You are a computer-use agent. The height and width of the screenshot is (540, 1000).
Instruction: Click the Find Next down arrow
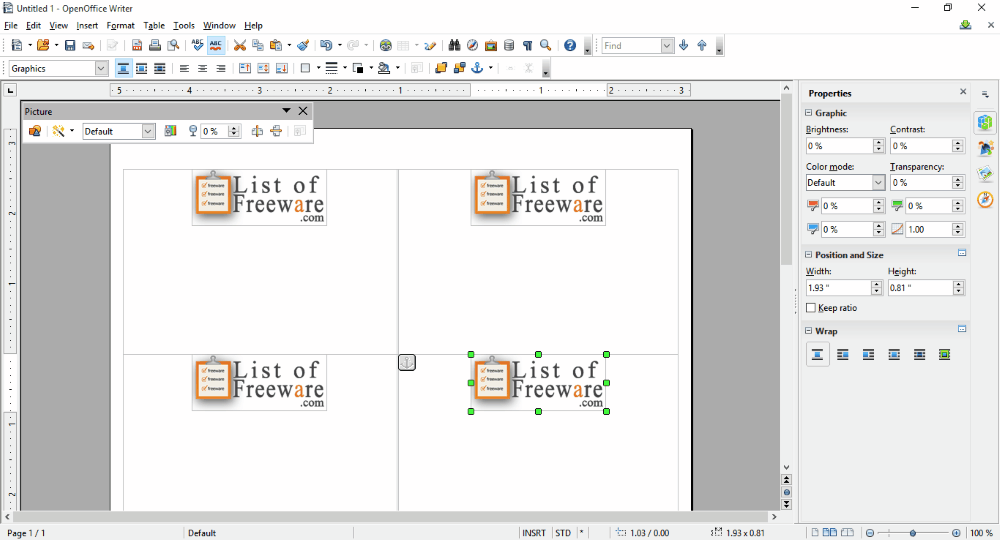click(684, 45)
